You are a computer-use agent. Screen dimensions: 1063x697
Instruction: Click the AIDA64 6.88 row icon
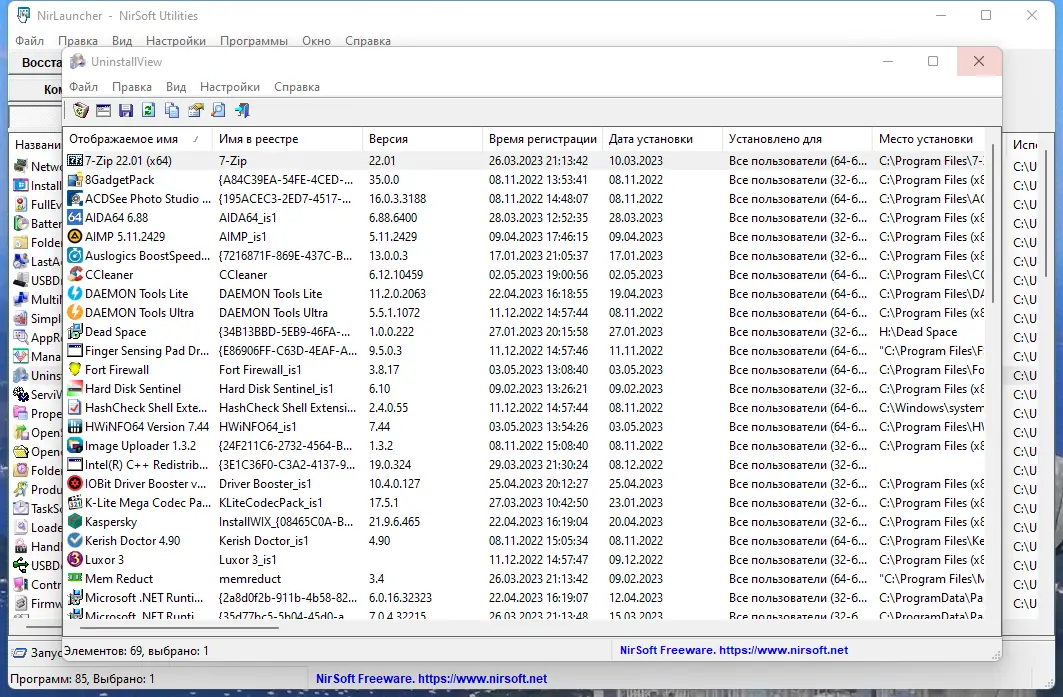[75, 218]
